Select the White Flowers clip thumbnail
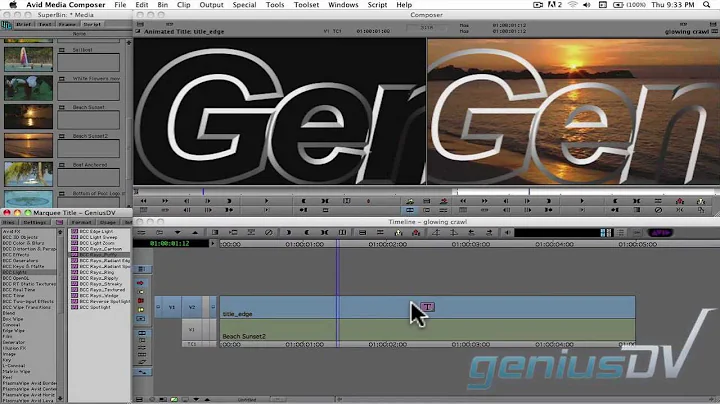 click(28, 88)
